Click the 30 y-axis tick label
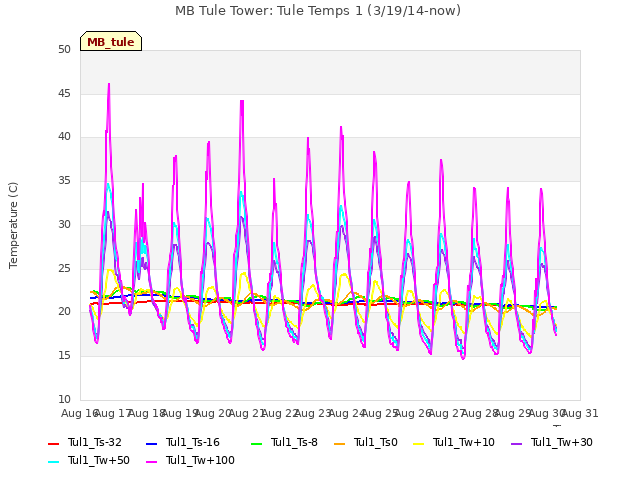 (64, 224)
